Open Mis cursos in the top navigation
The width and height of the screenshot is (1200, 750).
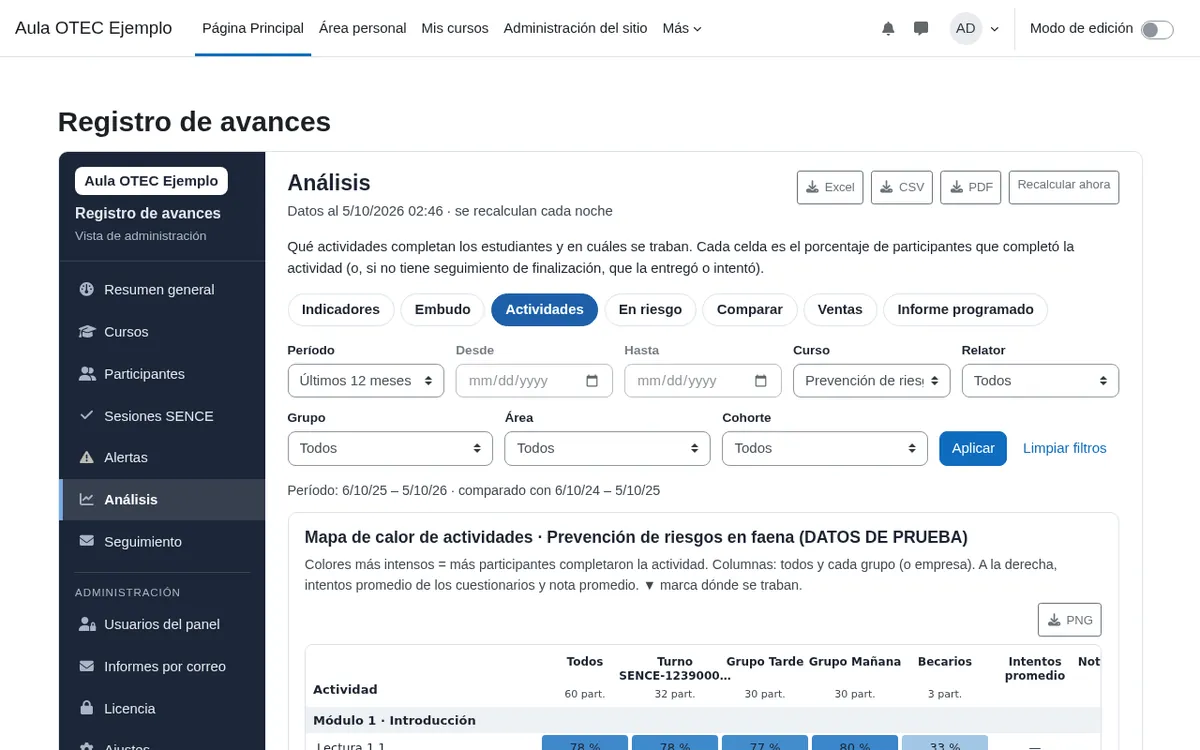(455, 28)
